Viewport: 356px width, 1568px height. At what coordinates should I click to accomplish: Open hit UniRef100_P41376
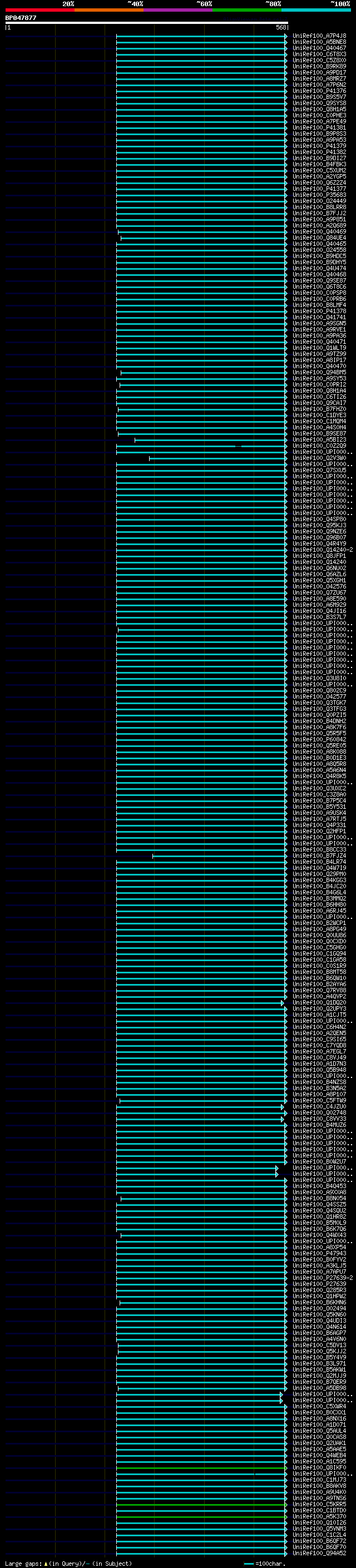[319, 91]
